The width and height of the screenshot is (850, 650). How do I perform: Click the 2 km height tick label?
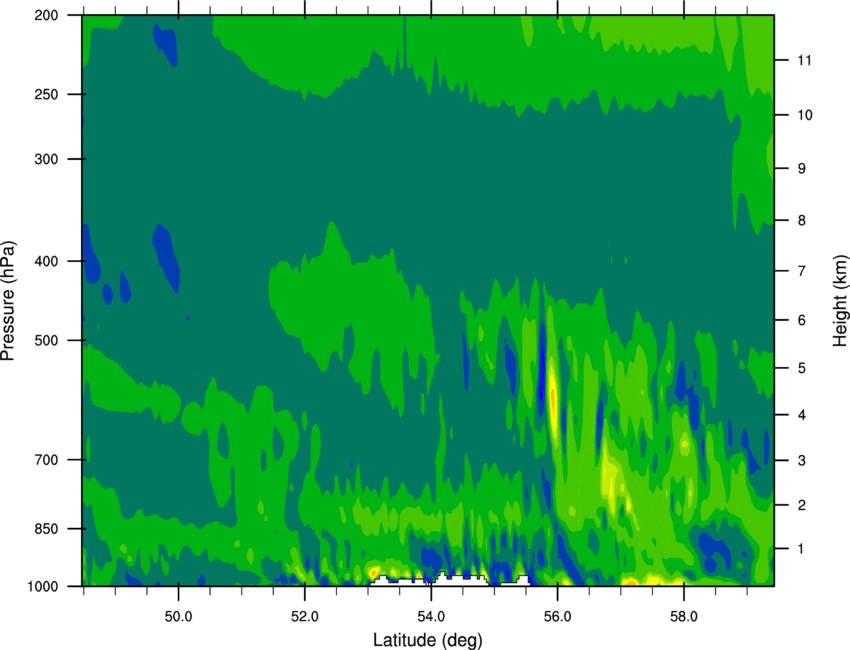[801, 505]
